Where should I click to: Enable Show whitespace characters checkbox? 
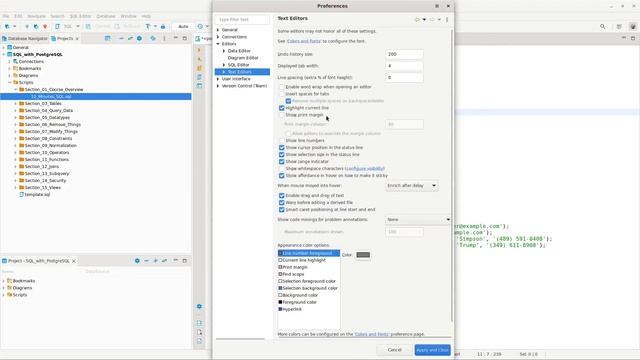click(x=282, y=169)
